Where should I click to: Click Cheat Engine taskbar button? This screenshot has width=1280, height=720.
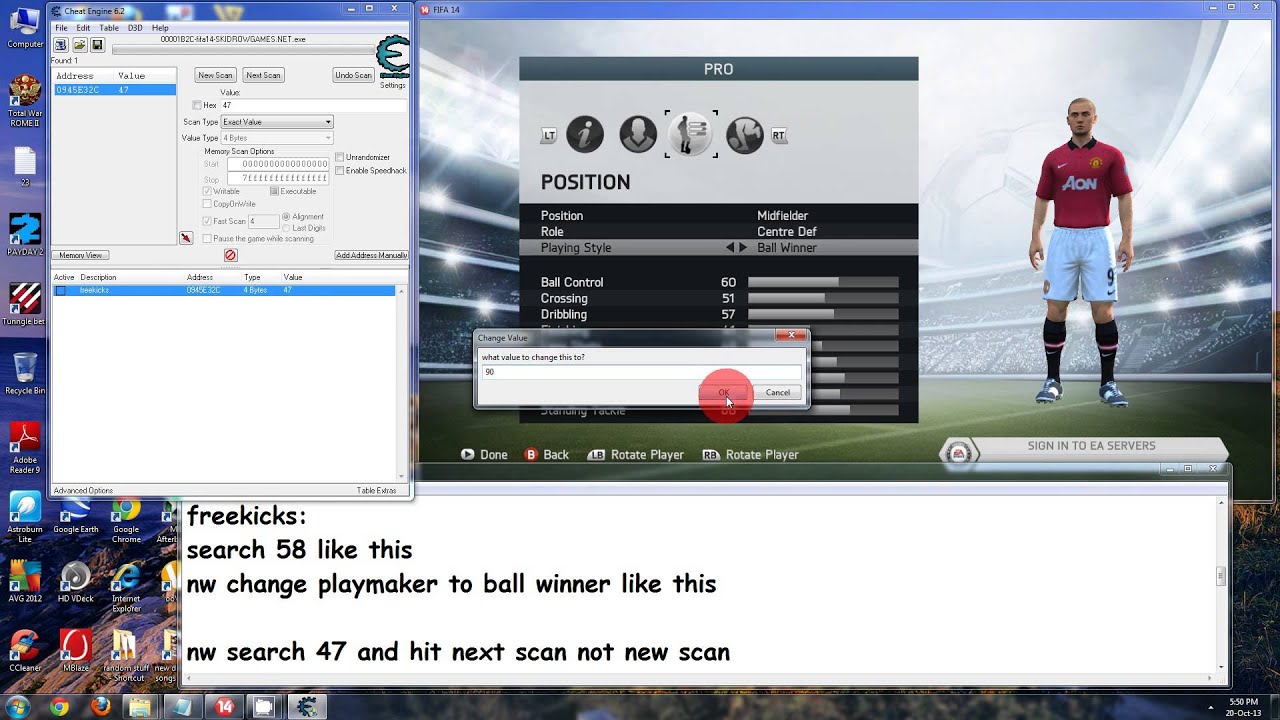point(308,707)
